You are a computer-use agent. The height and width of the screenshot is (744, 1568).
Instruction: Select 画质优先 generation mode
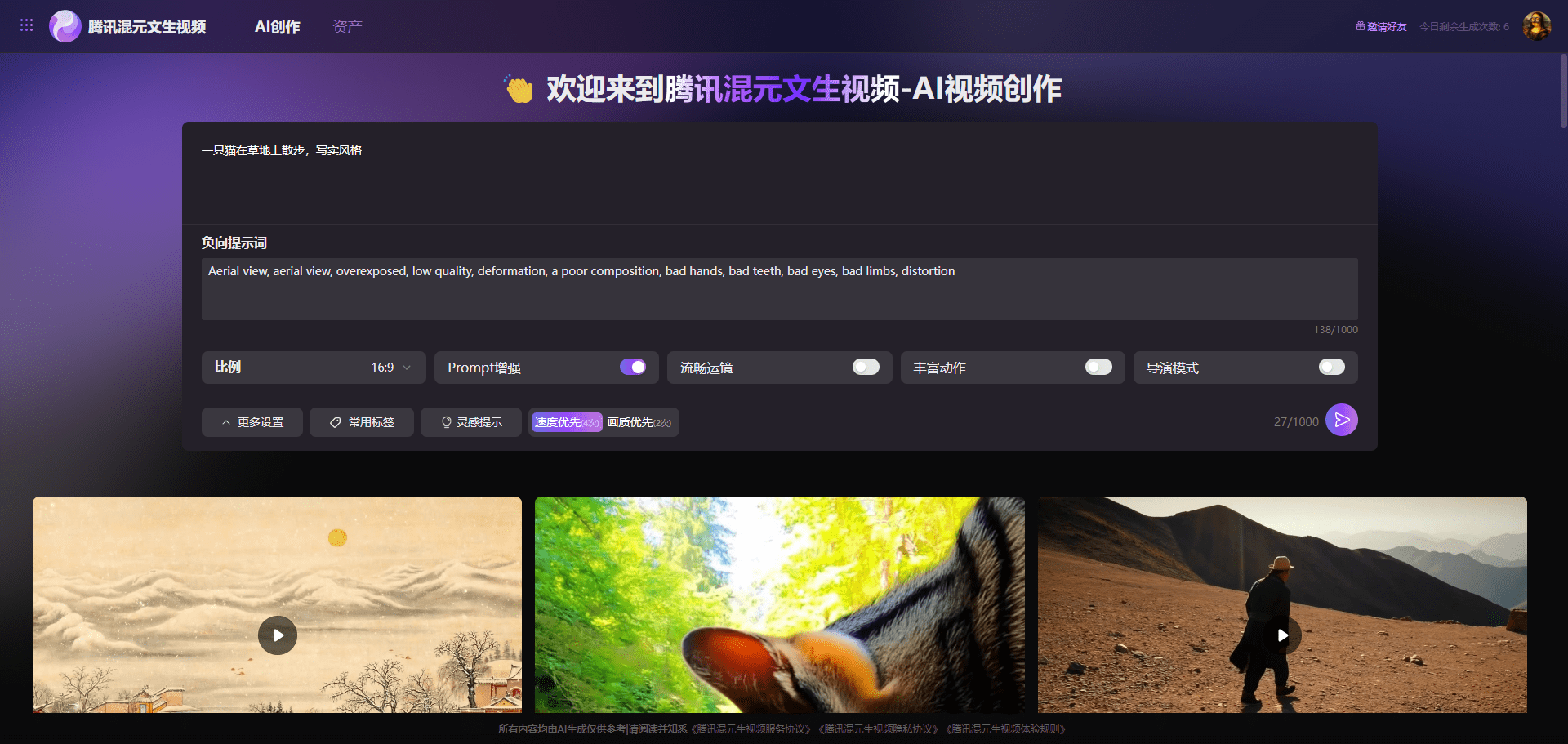point(639,422)
